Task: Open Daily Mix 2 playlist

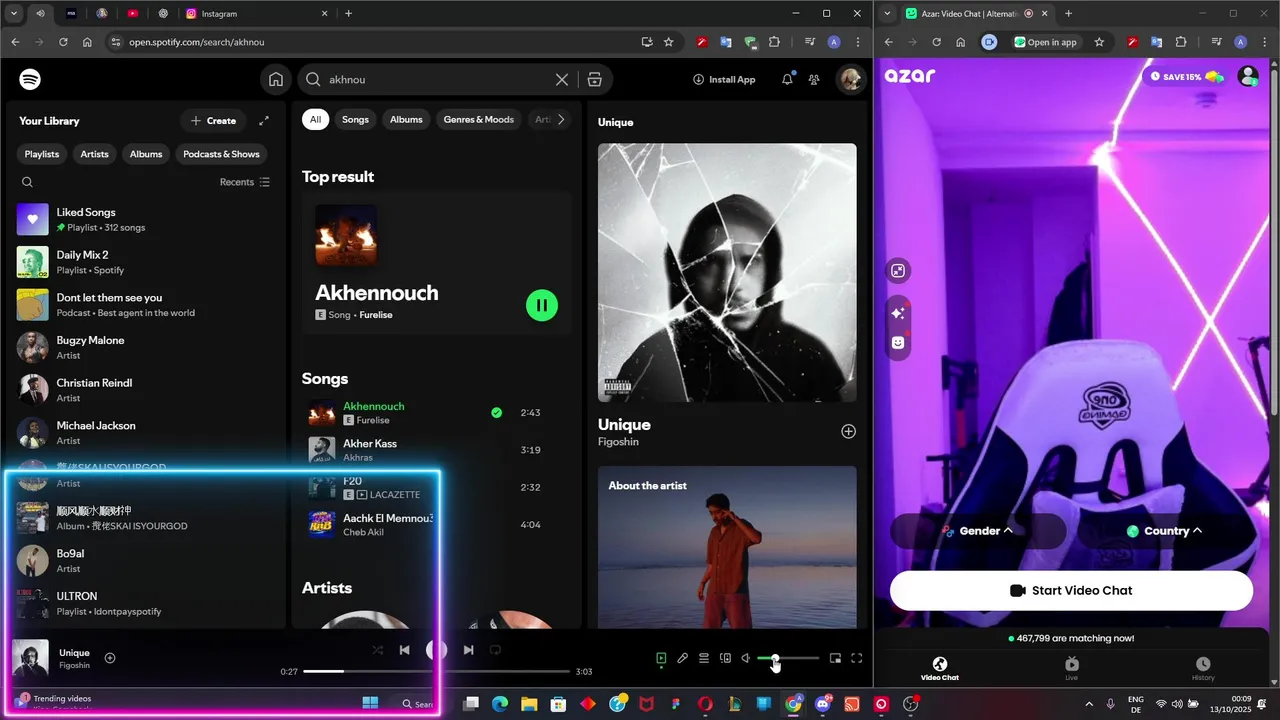Action: pyautogui.click(x=145, y=262)
